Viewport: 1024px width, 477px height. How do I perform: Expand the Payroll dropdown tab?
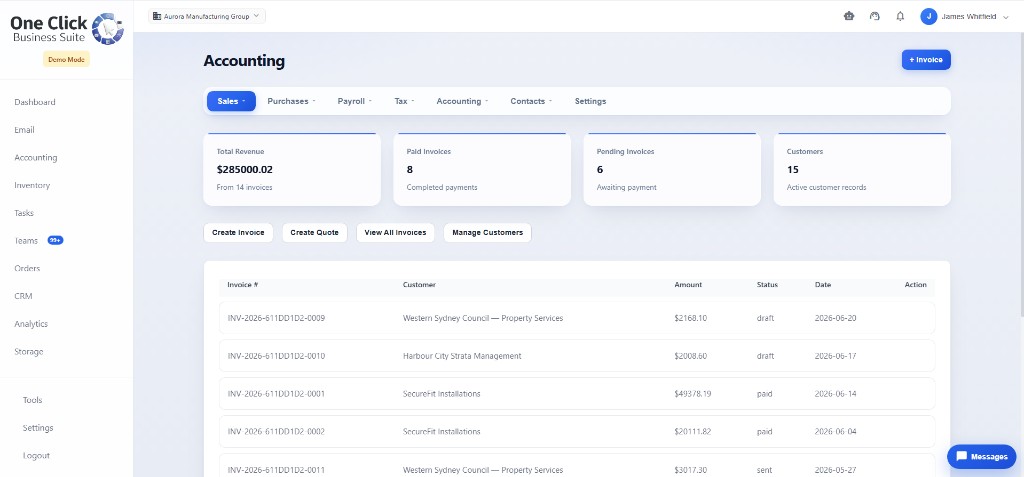[355, 101]
